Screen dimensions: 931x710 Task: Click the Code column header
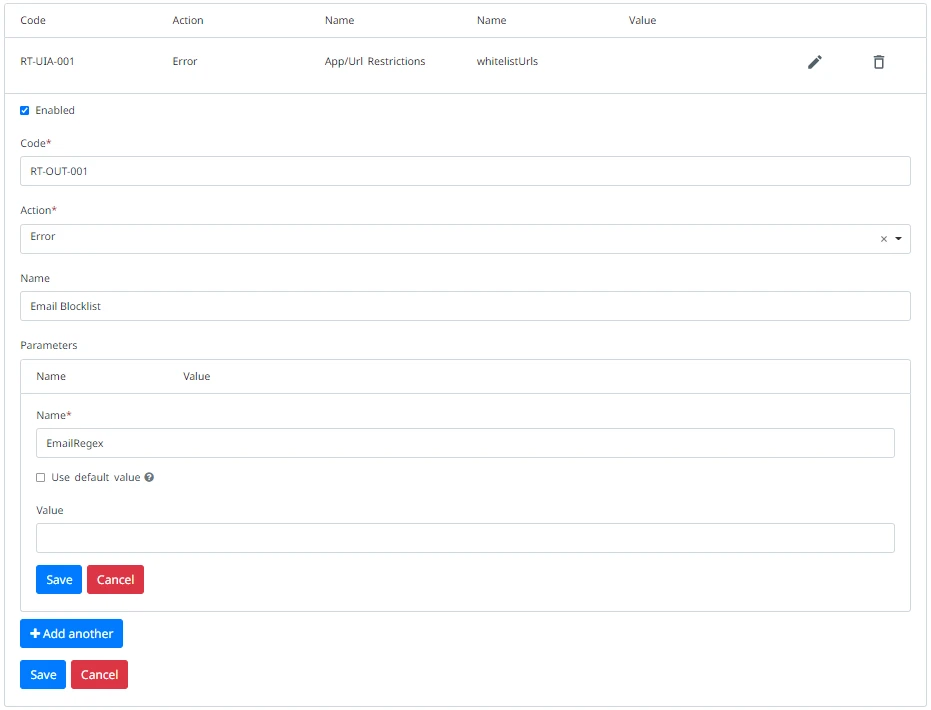click(33, 20)
